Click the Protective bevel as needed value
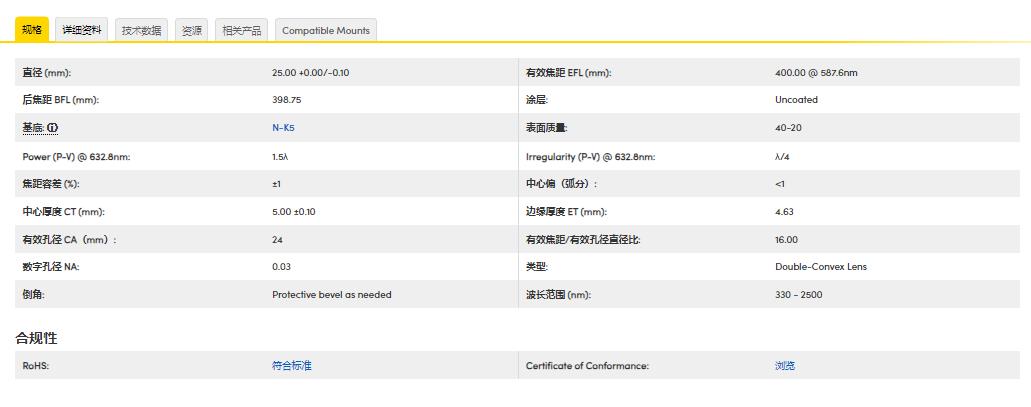Viewport: 1031px width, 407px height. tap(331, 295)
